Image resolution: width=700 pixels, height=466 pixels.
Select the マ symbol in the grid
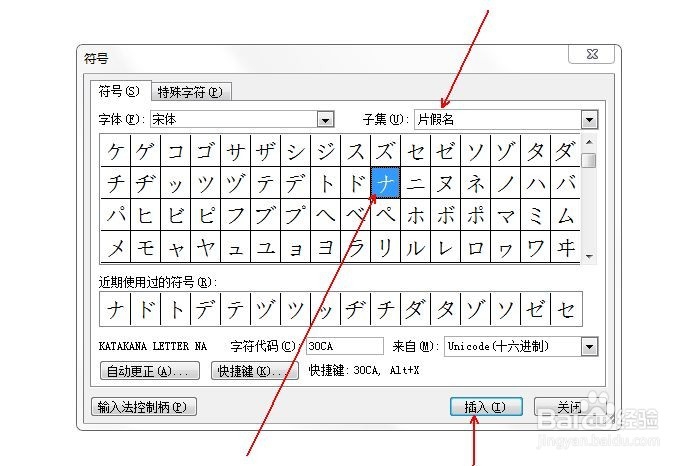pyautogui.click(x=505, y=215)
